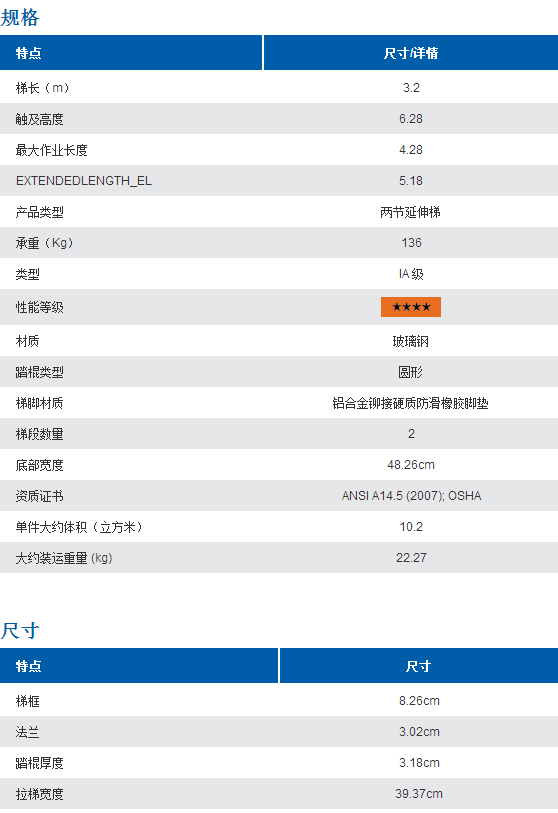
Task: Click the 尺寸/详情 column header
Action: (411, 53)
